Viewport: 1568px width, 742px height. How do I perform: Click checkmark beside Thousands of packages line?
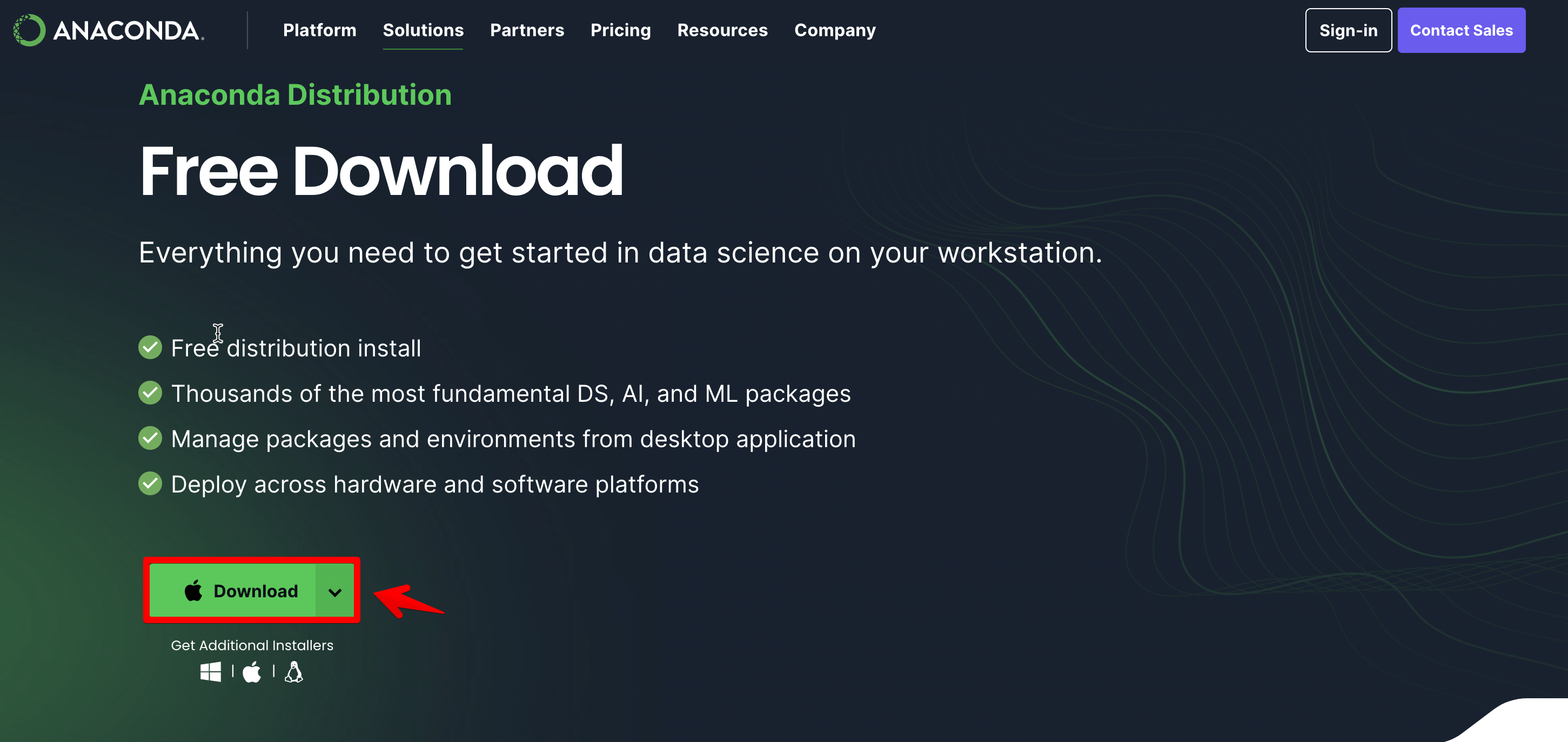pos(150,393)
